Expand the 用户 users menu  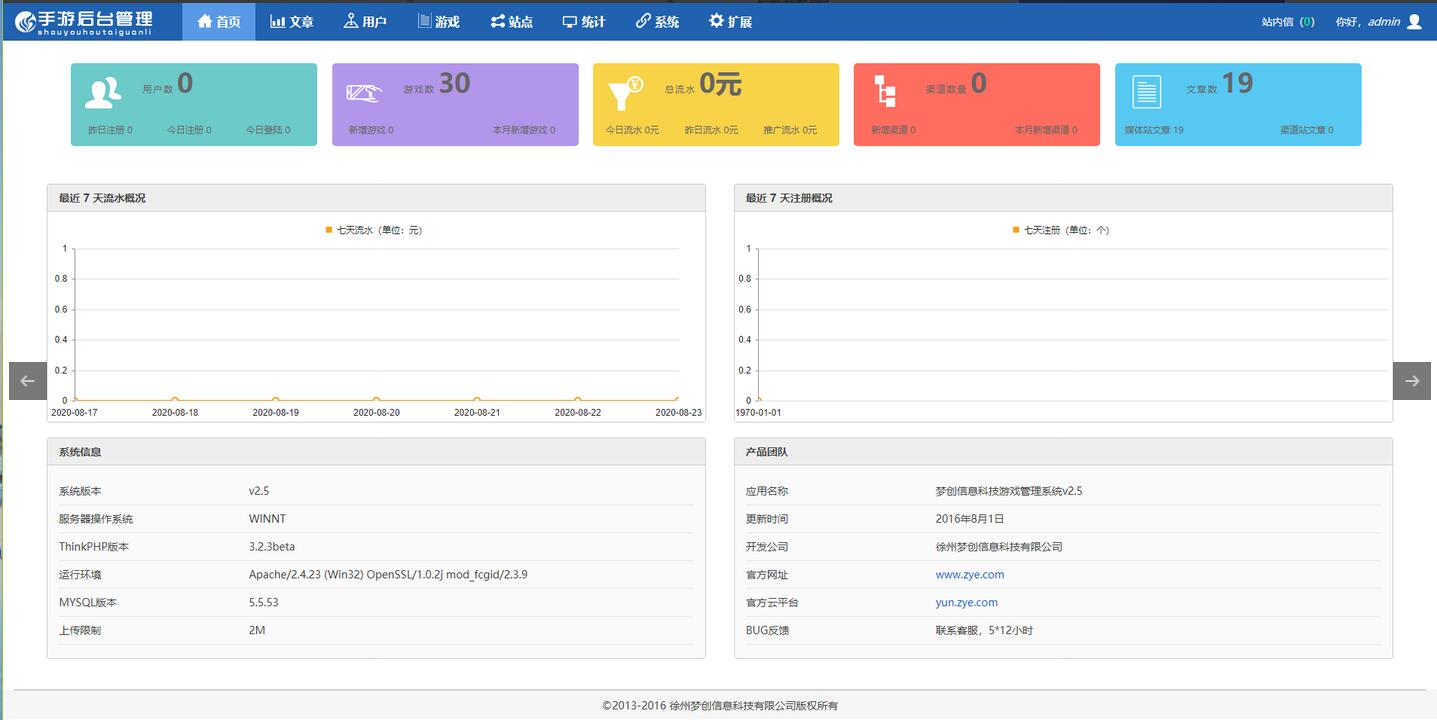(365, 21)
